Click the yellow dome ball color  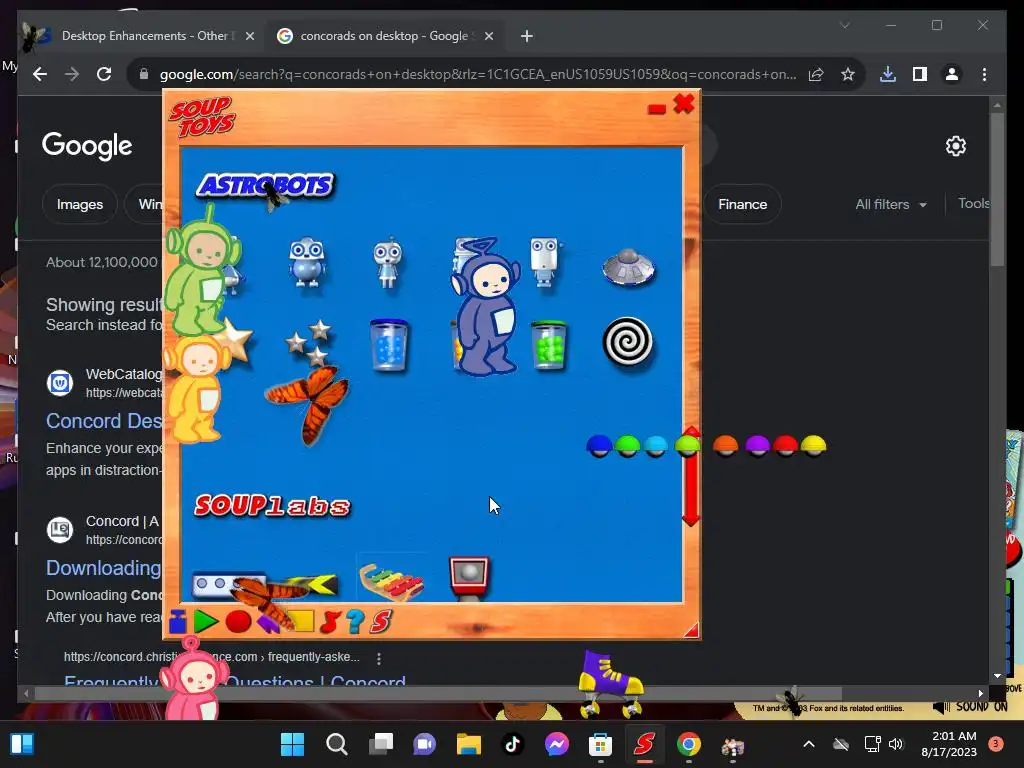point(813,445)
